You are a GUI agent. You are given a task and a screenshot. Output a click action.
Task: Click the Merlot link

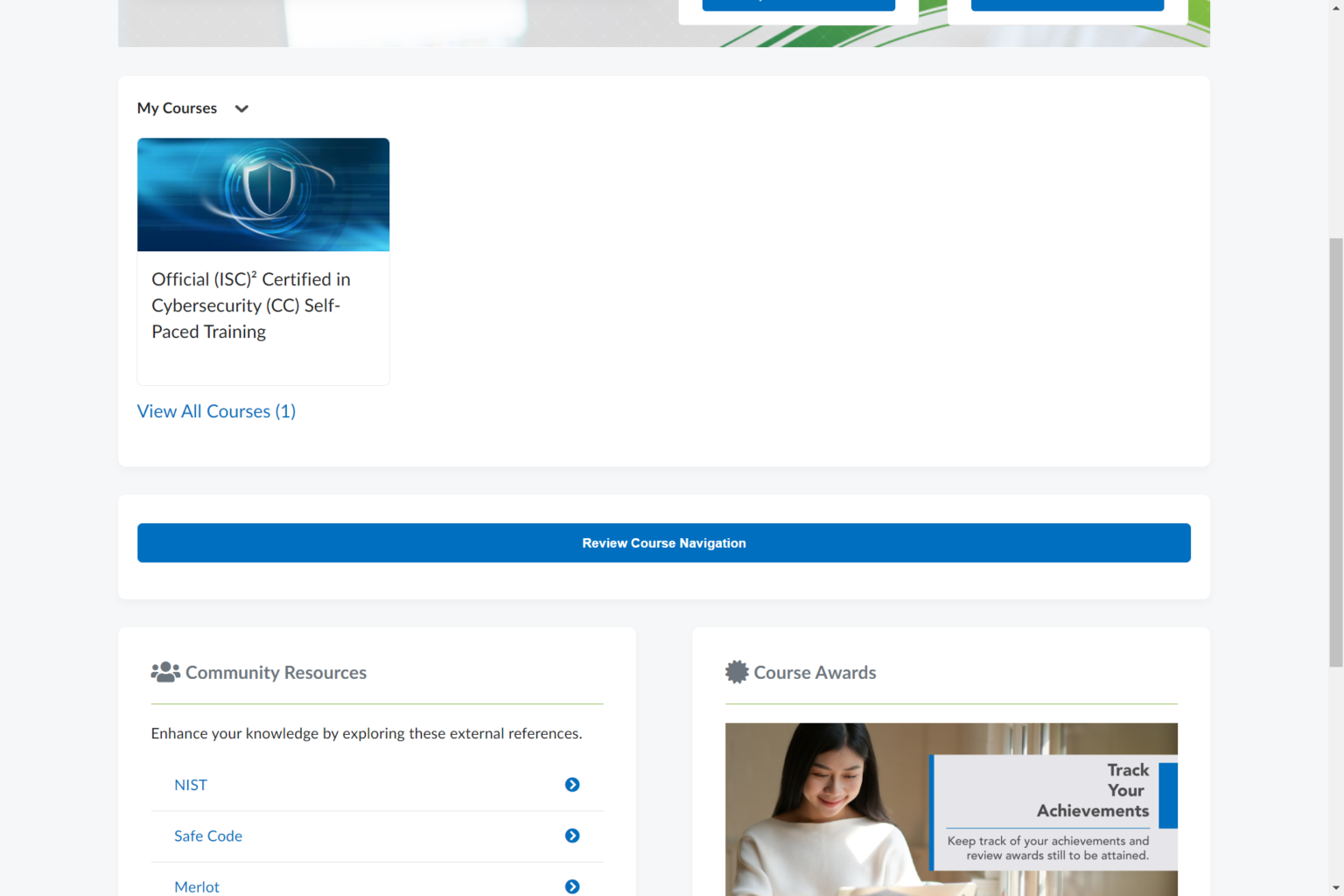[197, 886]
